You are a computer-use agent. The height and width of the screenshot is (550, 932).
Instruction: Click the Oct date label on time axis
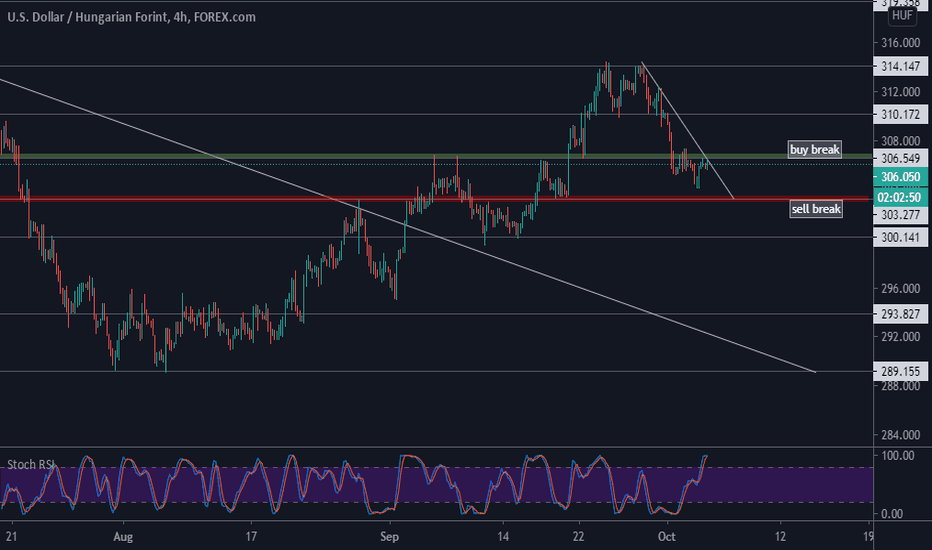(667, 537)
